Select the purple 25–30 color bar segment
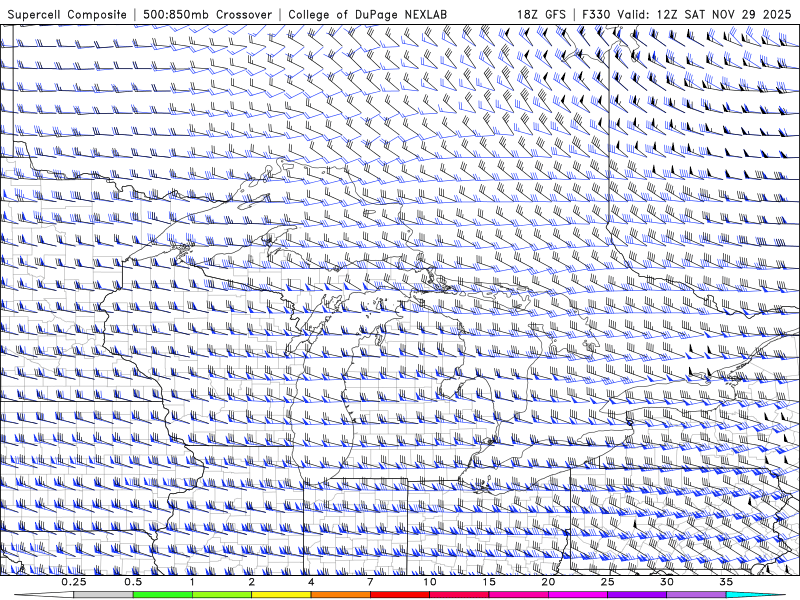The image size is (800, 600). coord(637,595)
